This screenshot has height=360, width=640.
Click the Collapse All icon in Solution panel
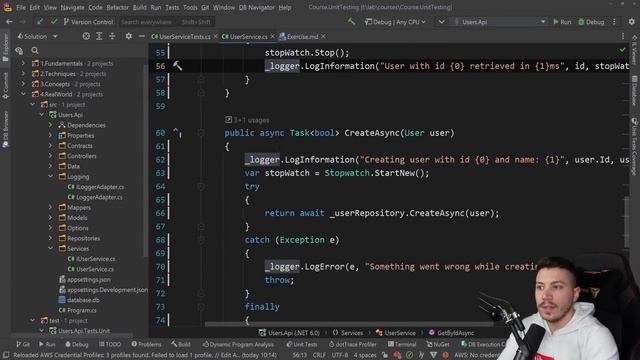112,36
